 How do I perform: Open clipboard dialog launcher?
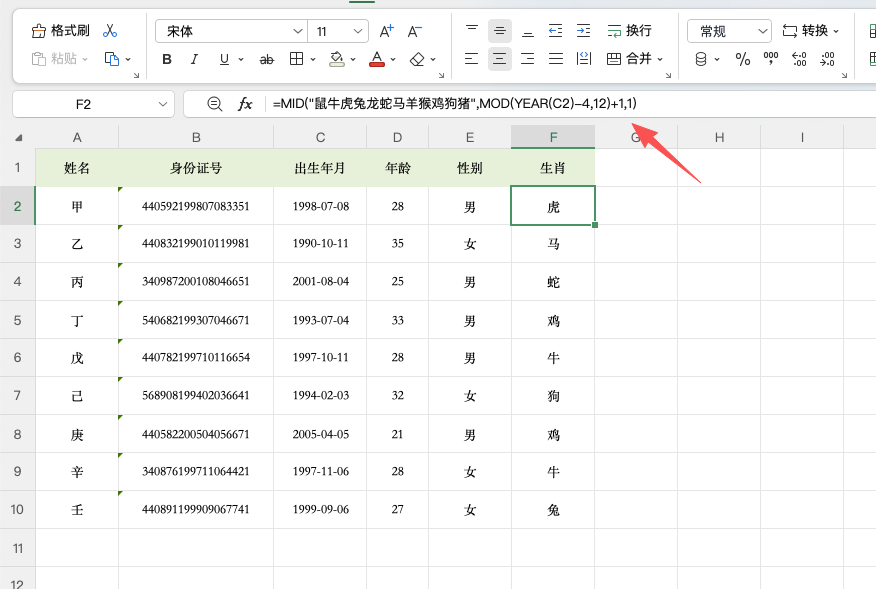coord(136,75)
